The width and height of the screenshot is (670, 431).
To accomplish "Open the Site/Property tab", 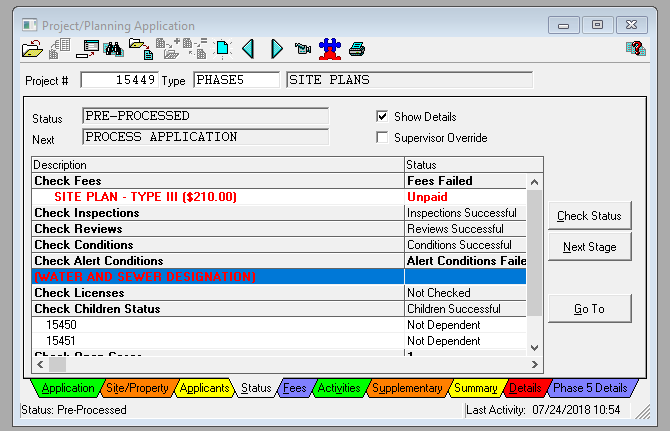I will pos(137,388).
